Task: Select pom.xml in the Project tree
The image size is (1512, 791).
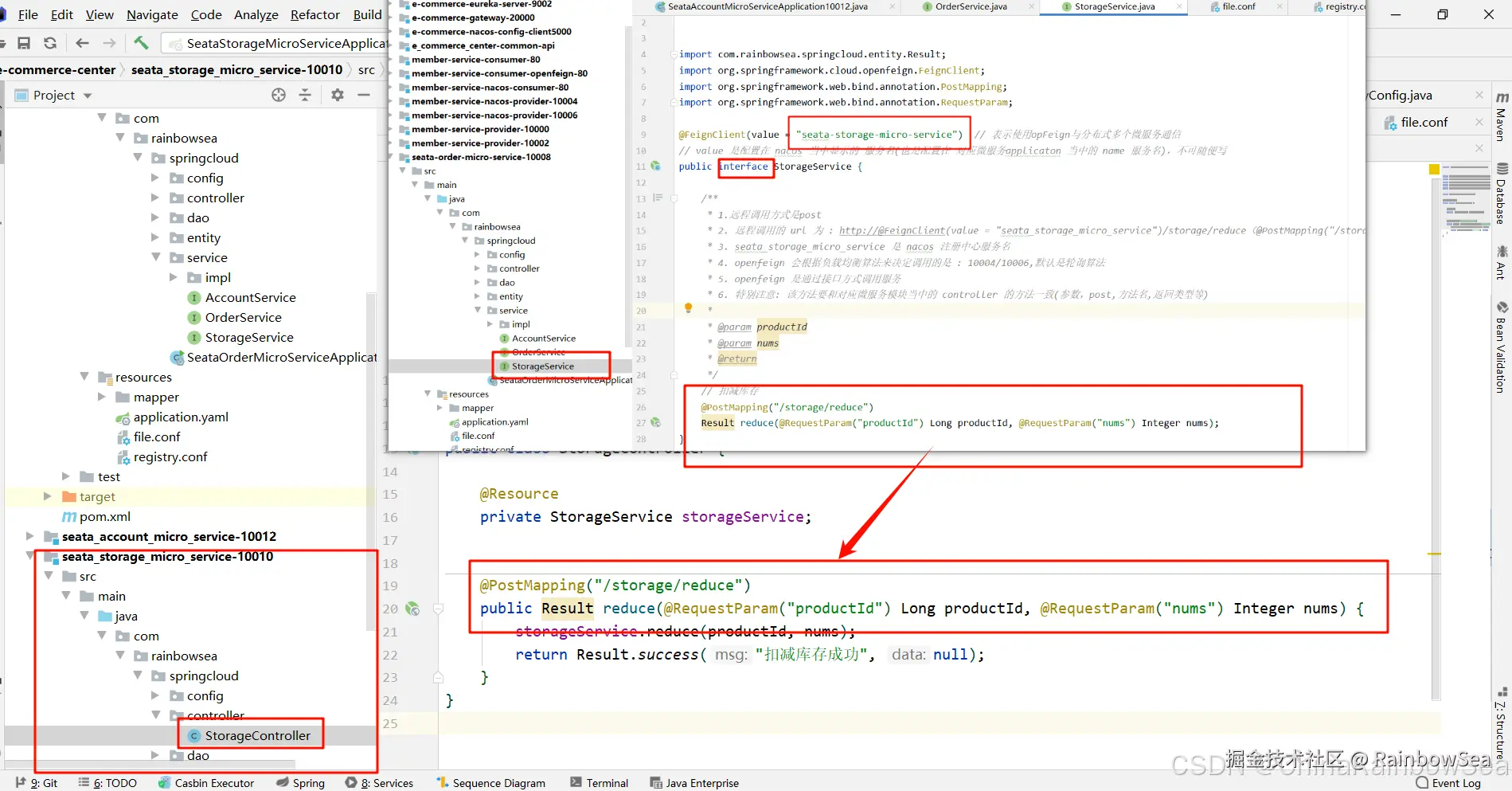Action: pyautogui.click(x=105, y=516)
